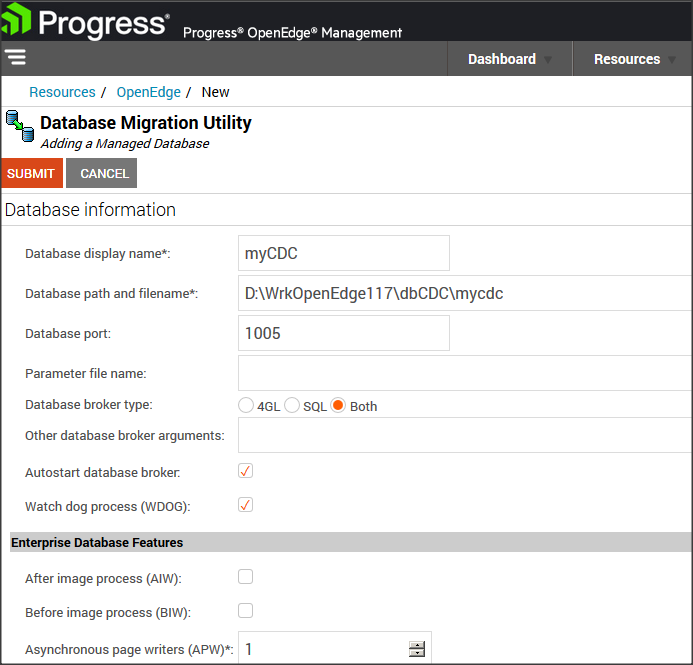The height and width of the screenshot is (665, 693).
Task: Click the New breadcrumb text
Action: click(x=215, y=92)
